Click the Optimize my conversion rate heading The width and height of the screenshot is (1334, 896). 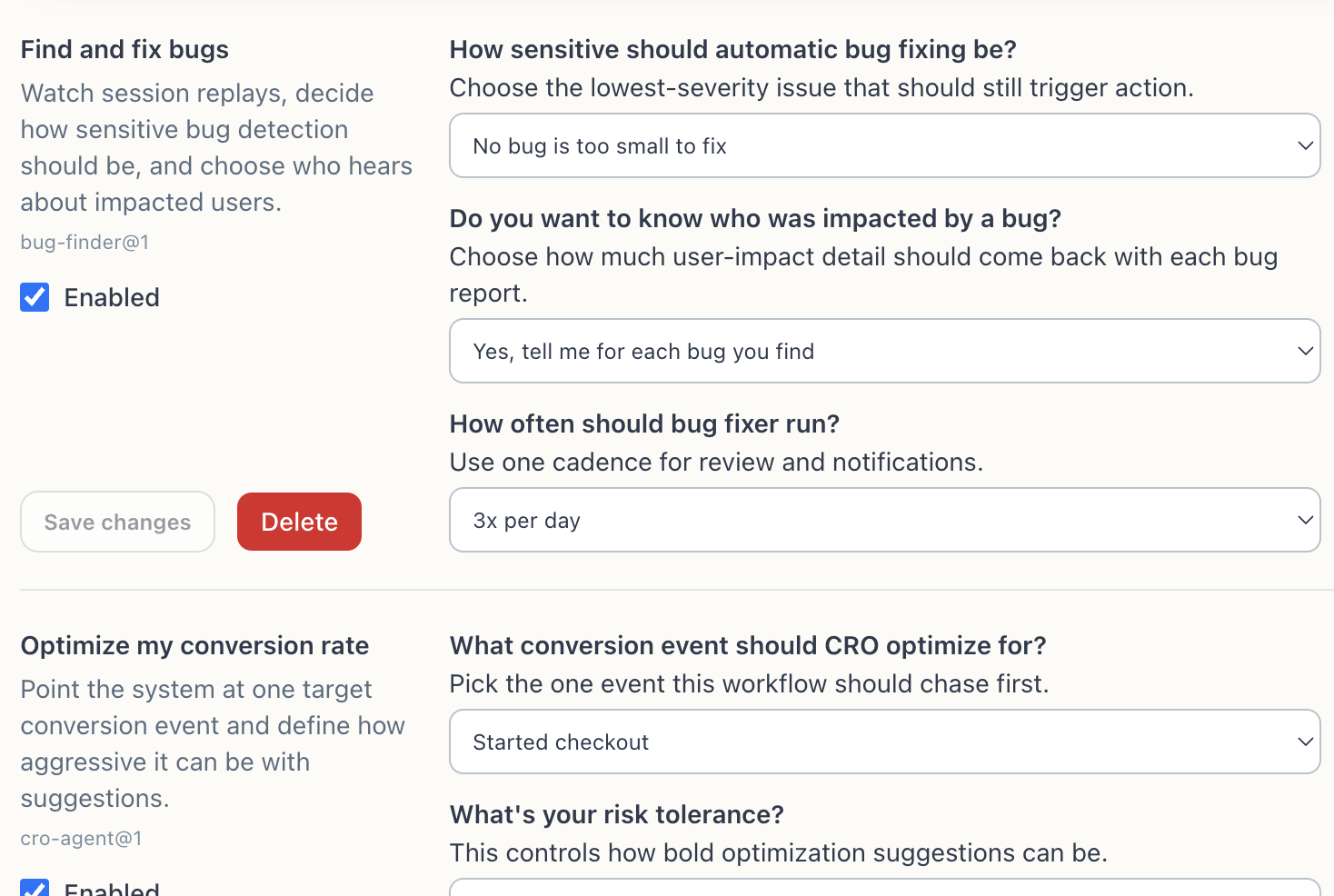click(194, 646)
